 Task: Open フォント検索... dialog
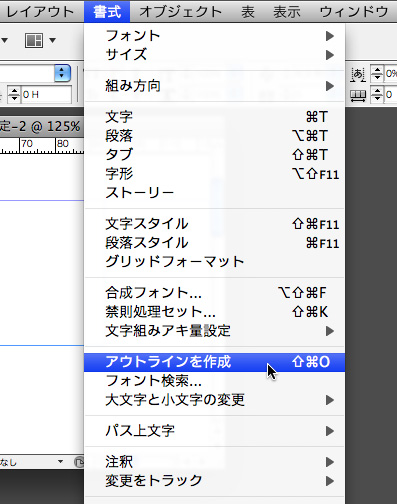pyautogui.click(x=214, y=381)
